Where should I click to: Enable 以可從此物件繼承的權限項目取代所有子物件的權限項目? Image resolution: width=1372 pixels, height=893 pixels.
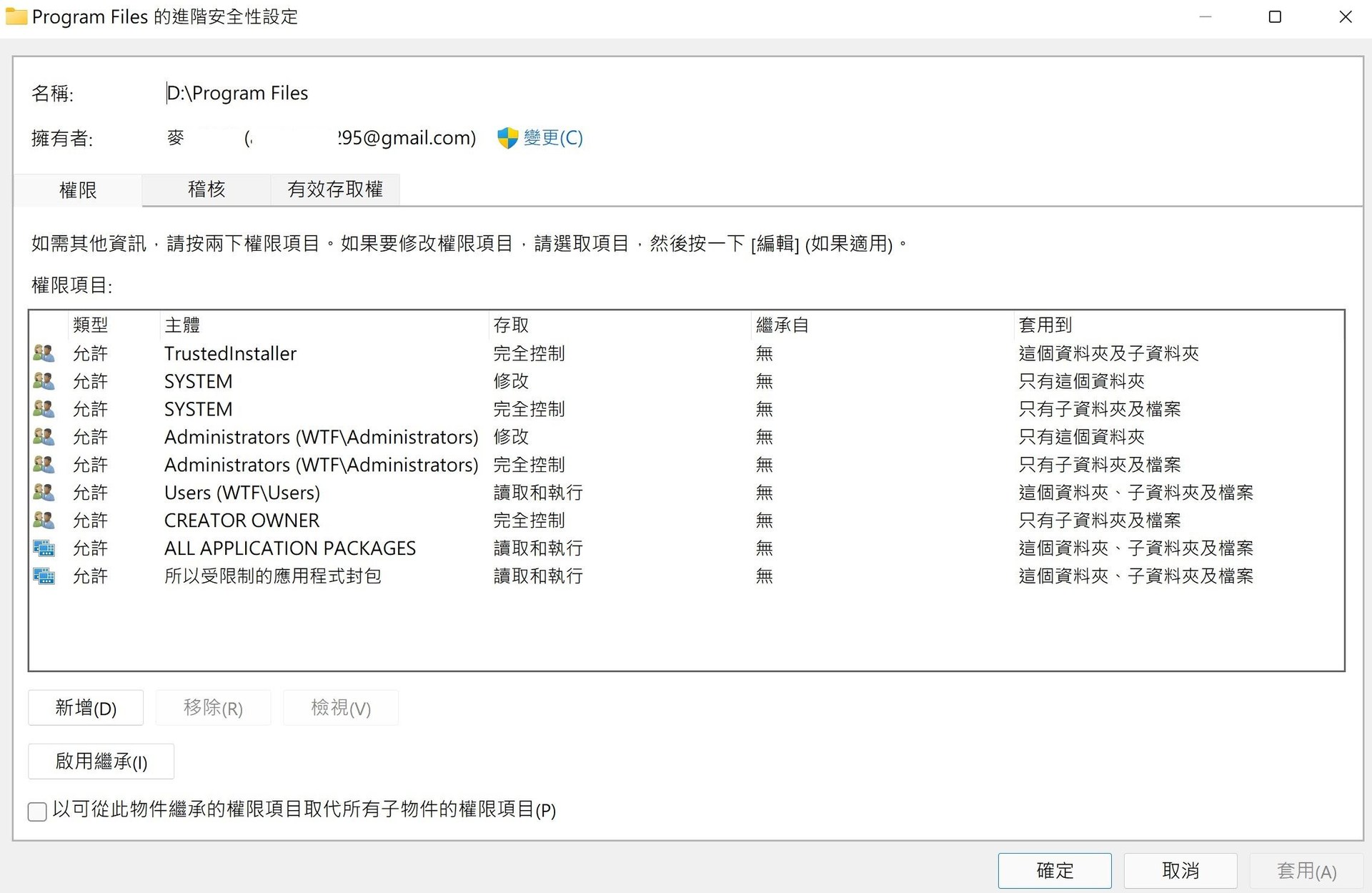(x=36, y=811)
